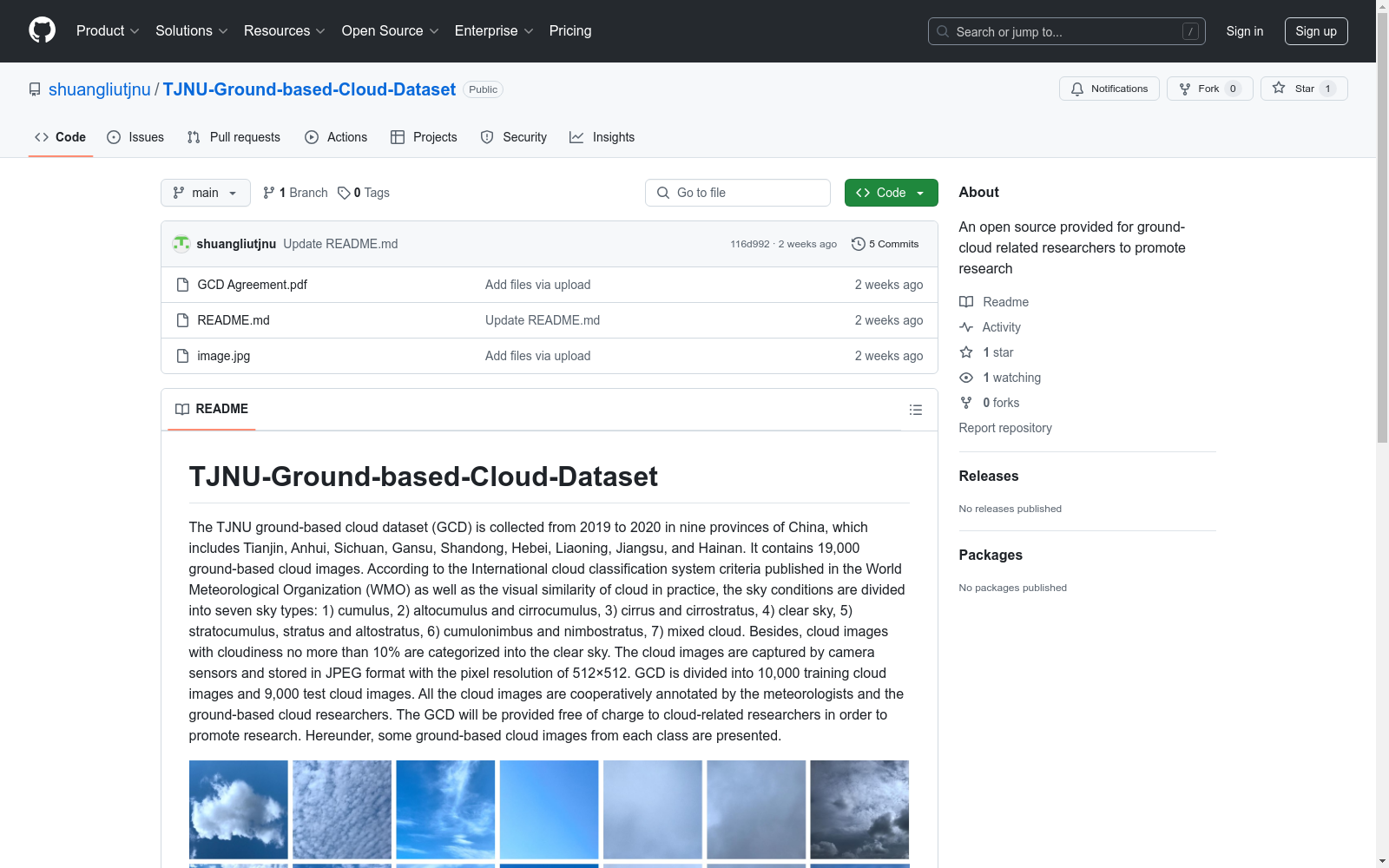Open TJNU-Ground-based-Cloud-Dataset repository link
Screen dimensions: 1389x868
pos(309,89)
